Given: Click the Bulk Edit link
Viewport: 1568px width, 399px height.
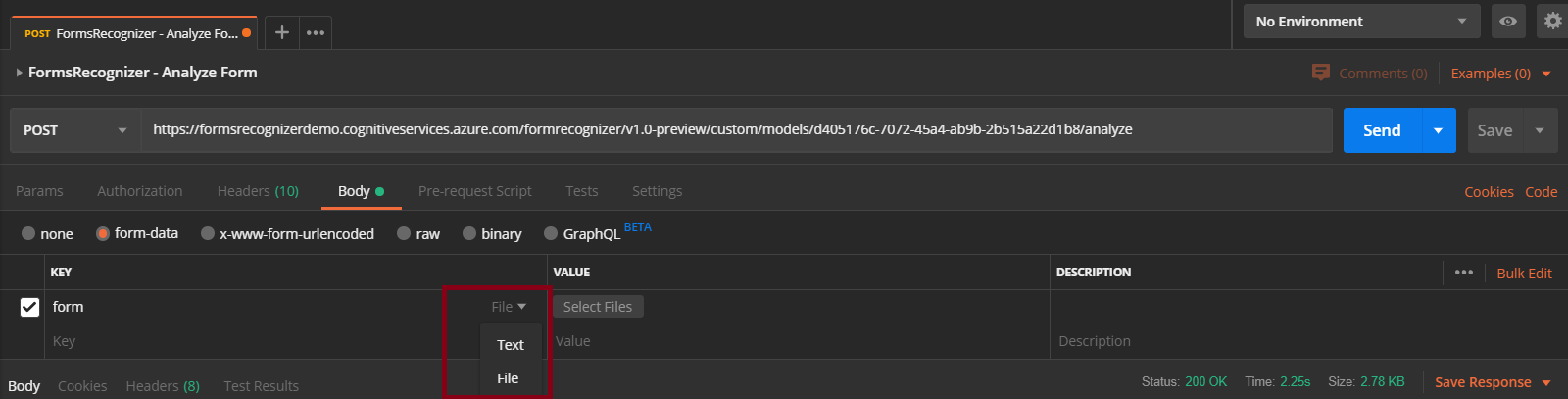Looking at the screenshot, I should click(x=1524, y=274).
